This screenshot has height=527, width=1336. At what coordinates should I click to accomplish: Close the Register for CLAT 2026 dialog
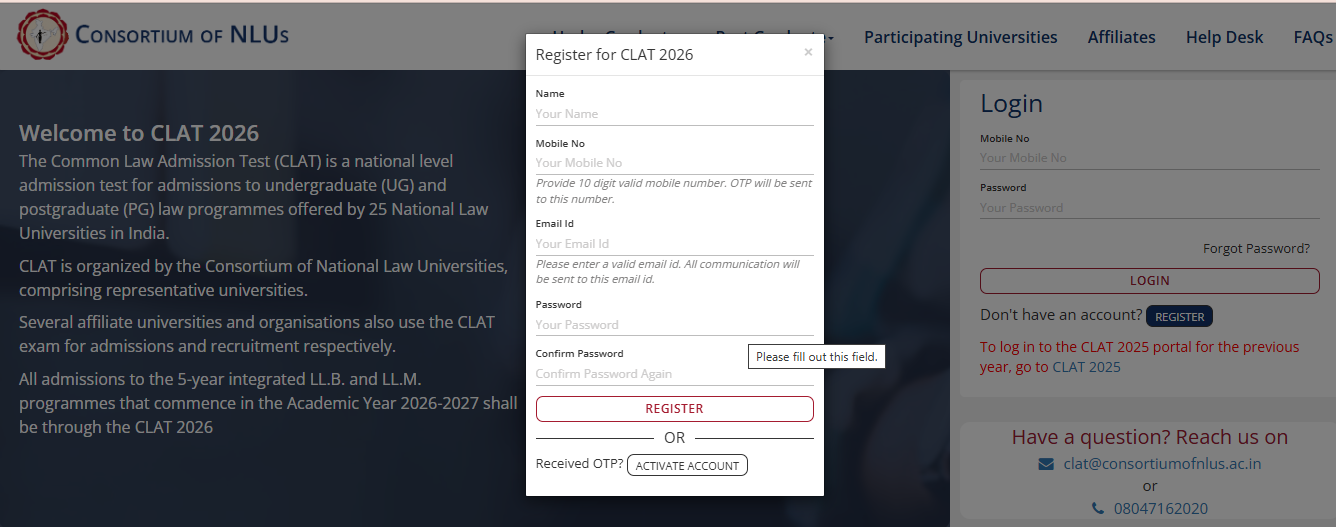[808, 52]
